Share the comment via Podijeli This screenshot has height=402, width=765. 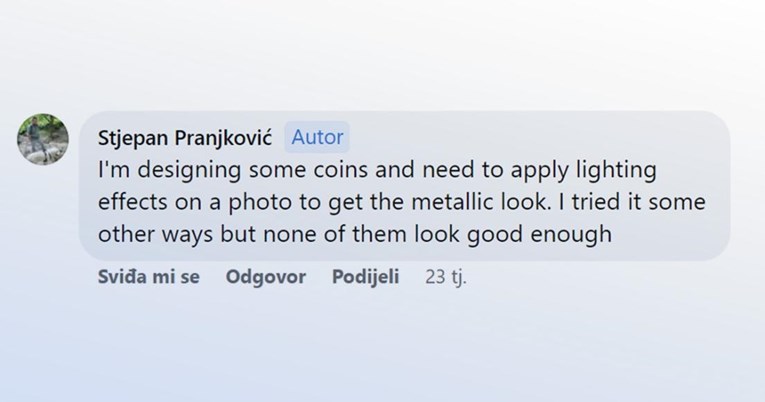(x=365, y=277)
